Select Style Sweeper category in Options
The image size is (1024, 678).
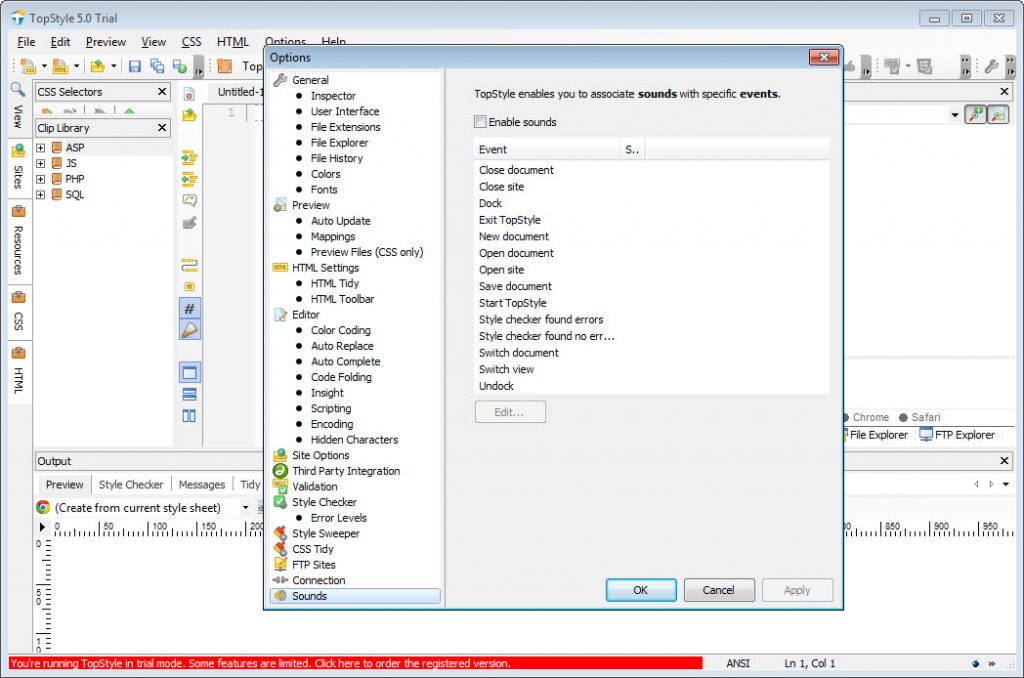pyautogui.click(x=325, y=534)
